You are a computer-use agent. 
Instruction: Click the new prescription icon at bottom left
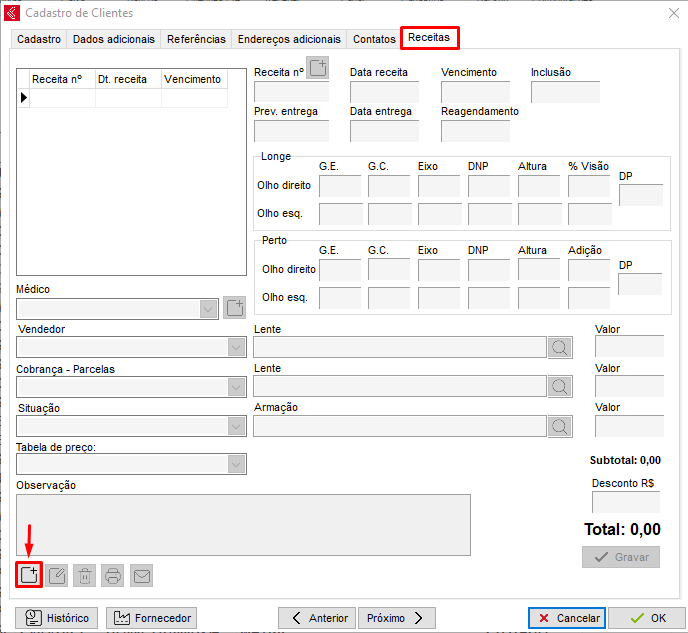coord(29,575)
